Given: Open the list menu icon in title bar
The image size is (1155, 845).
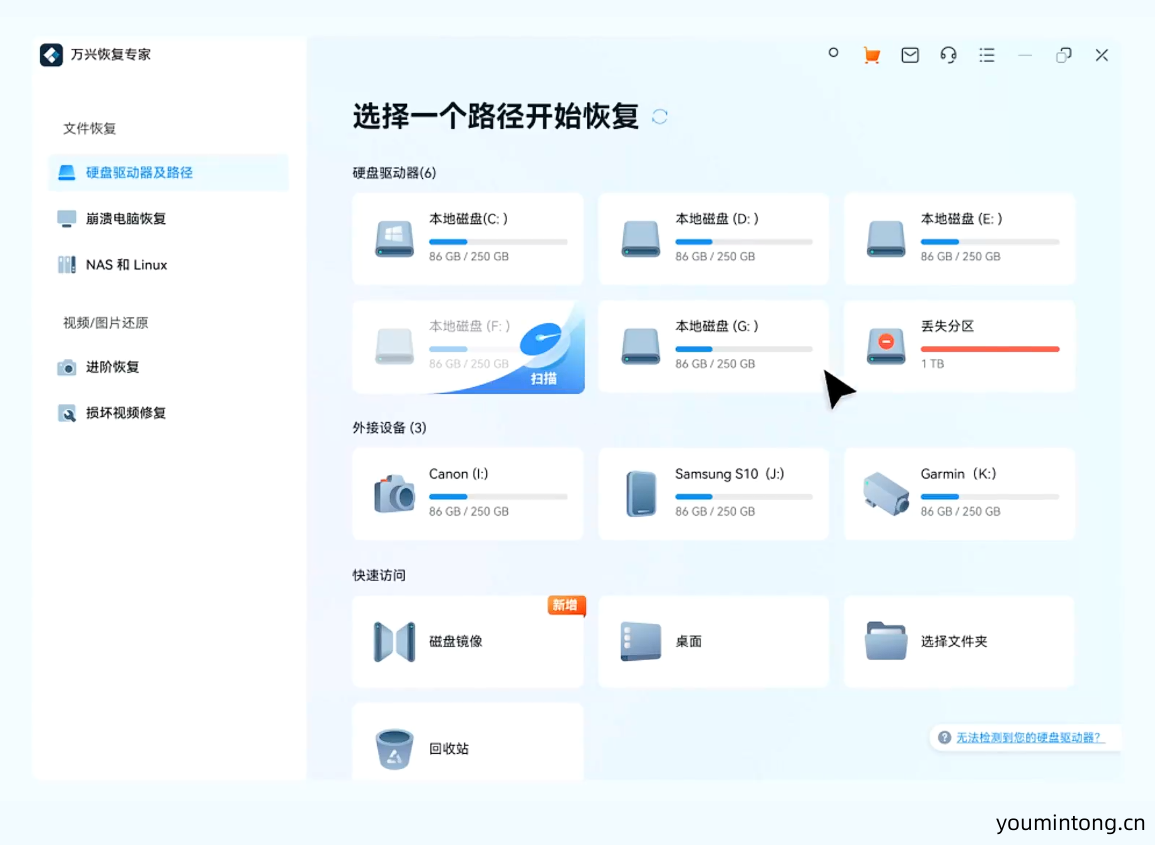Looking at the screenshot, I should click(x=987, y=56).
